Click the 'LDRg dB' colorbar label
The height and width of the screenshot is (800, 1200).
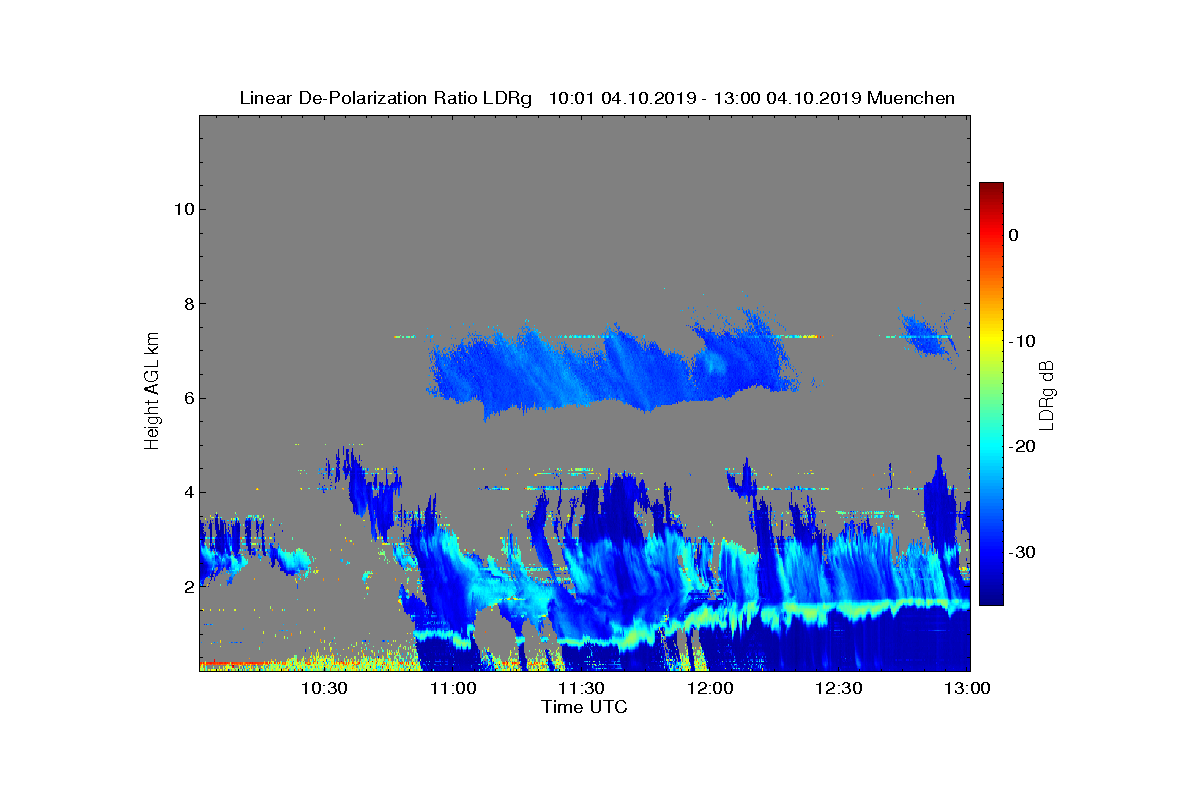(x=1047, y=393)
